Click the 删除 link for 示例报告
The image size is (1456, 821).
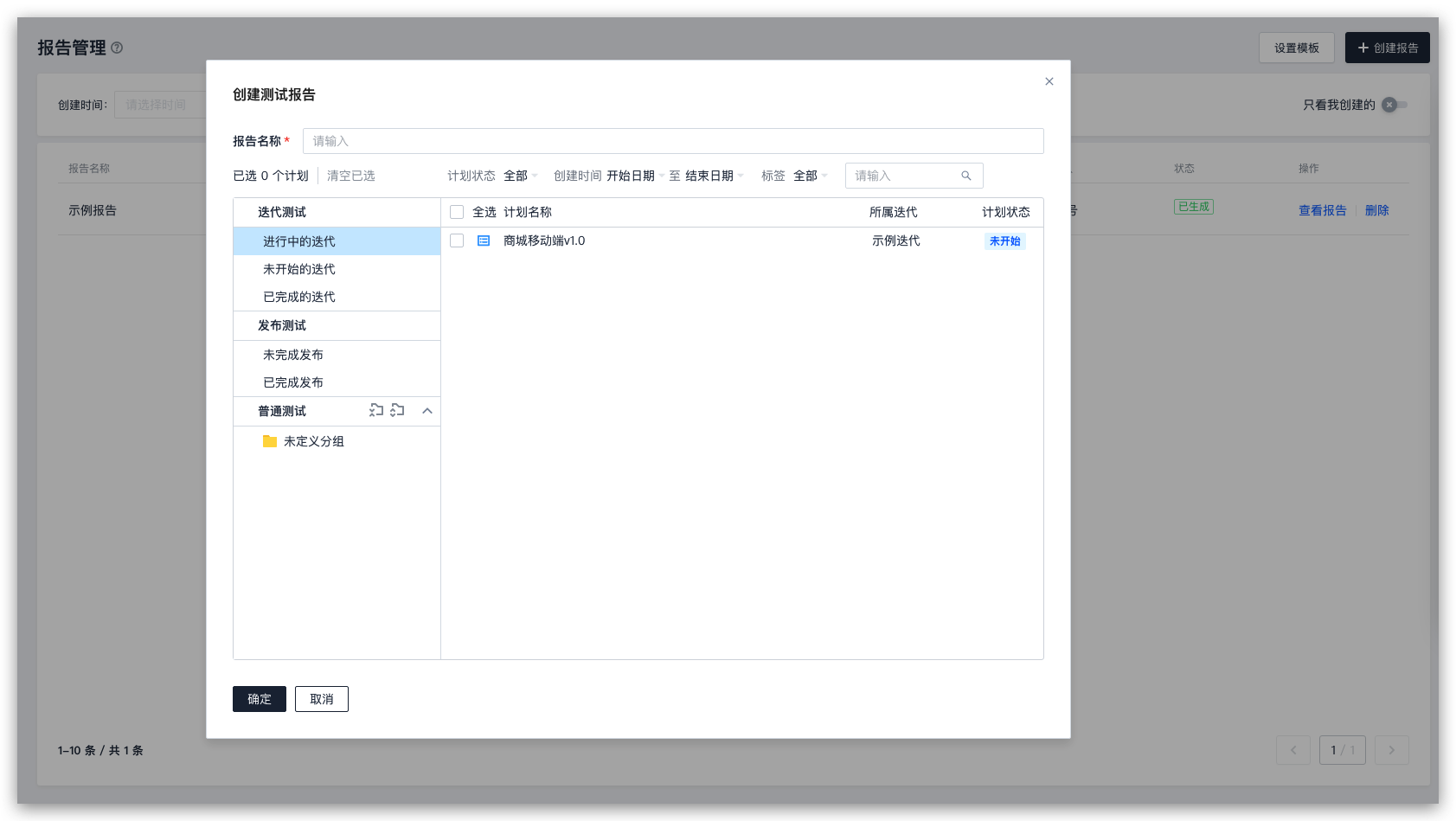pyautogui.click(x=1377, y=210)
